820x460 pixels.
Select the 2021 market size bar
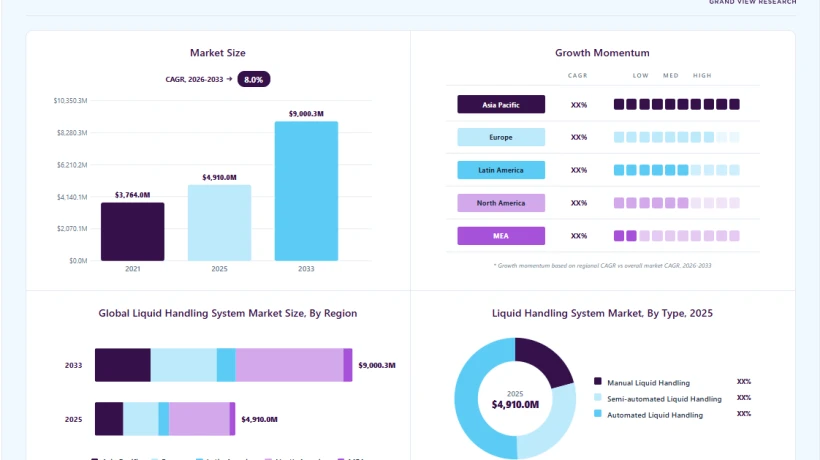(132, 232)
